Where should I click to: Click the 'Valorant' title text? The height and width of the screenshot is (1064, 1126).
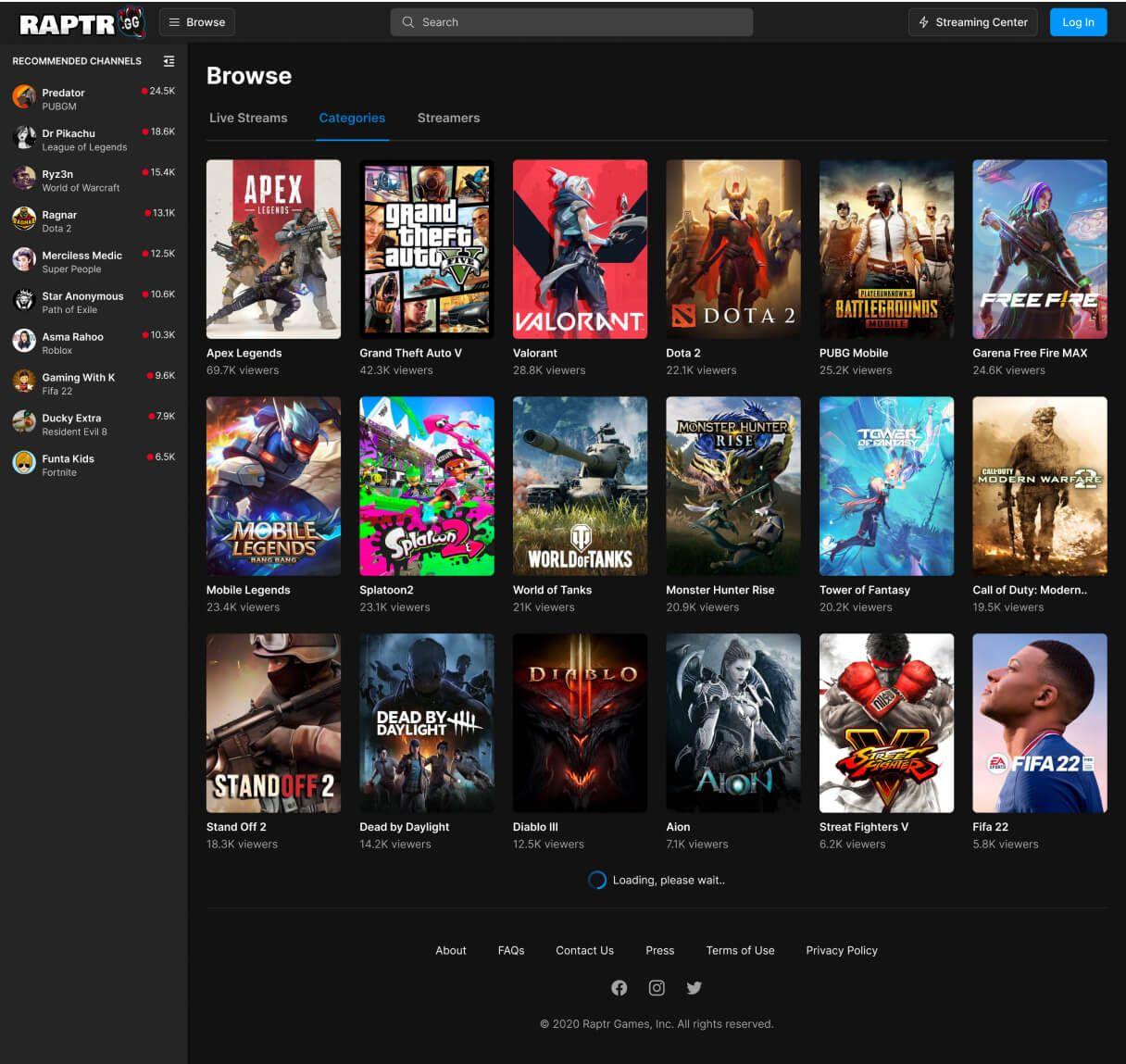click(x=535, y=353)
